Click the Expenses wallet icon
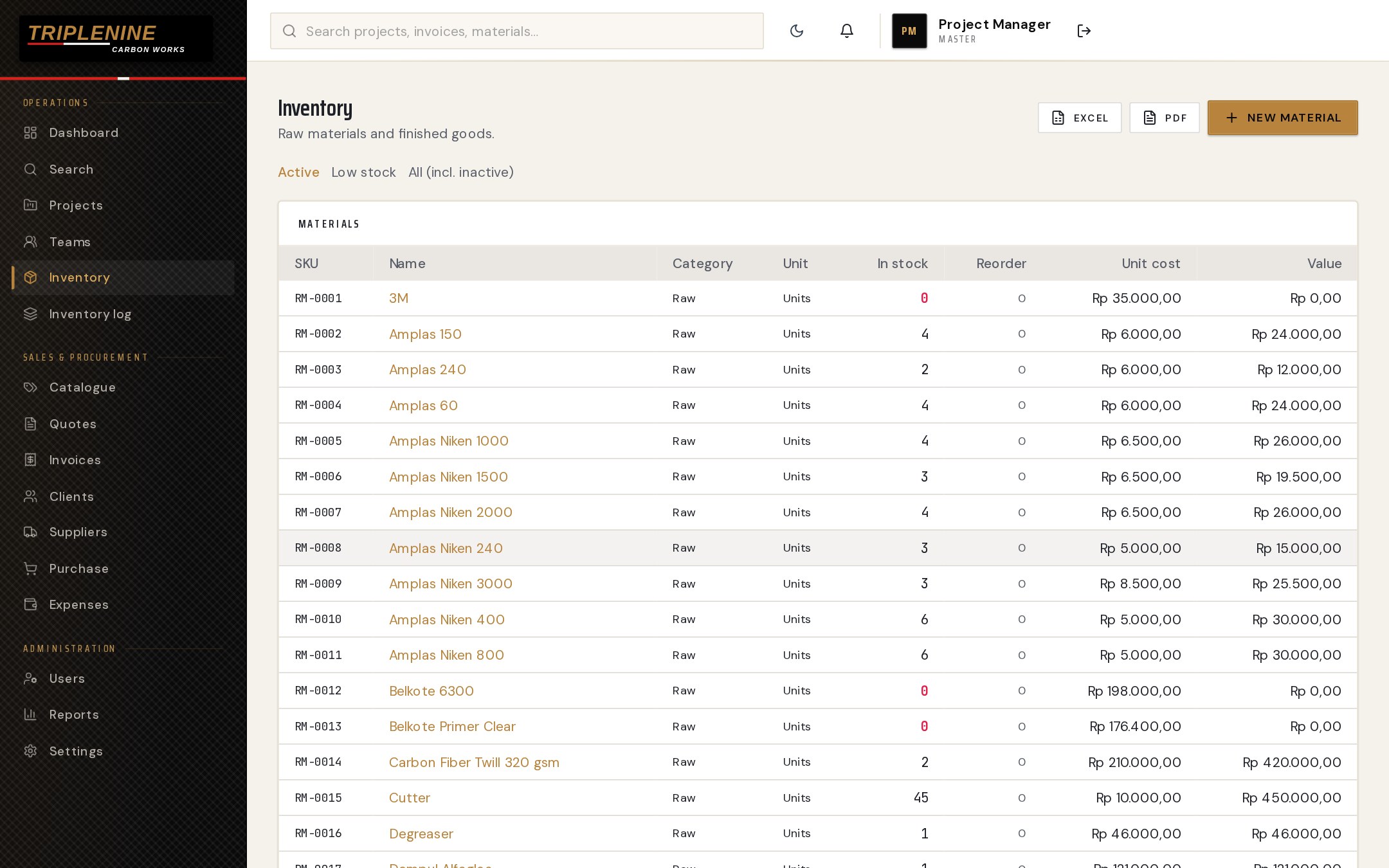The image size is (1389, 868). click(30, 604)
